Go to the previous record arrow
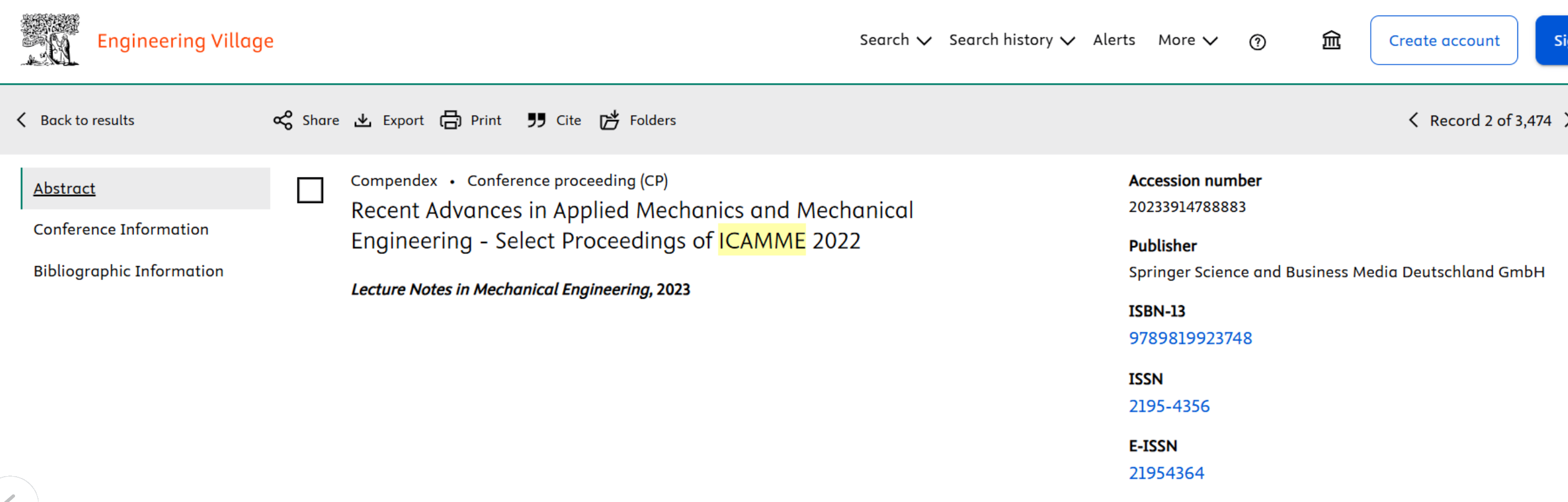This screenshot has height=502, width=1568. pyautogui.click(x=1413, y=120)
